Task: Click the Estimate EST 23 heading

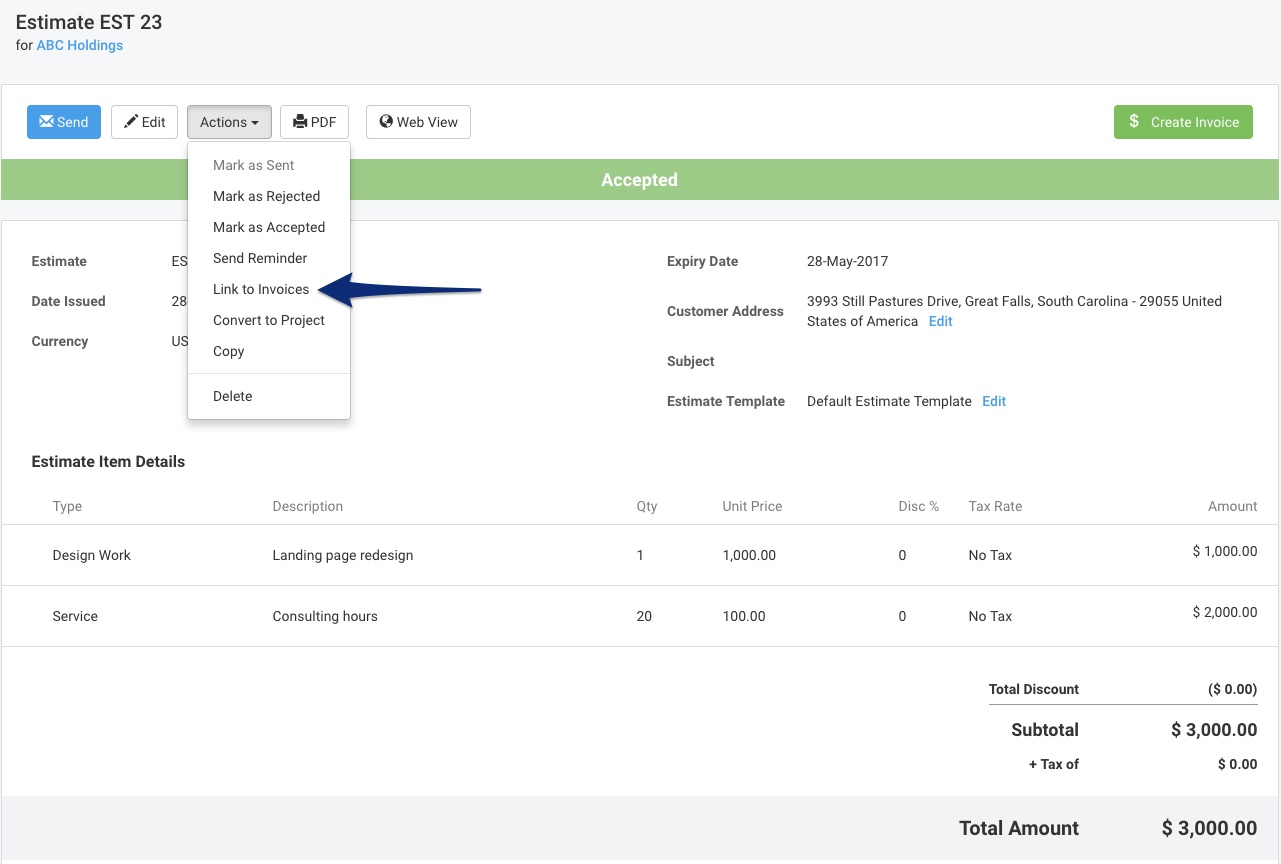Action: 89,22
